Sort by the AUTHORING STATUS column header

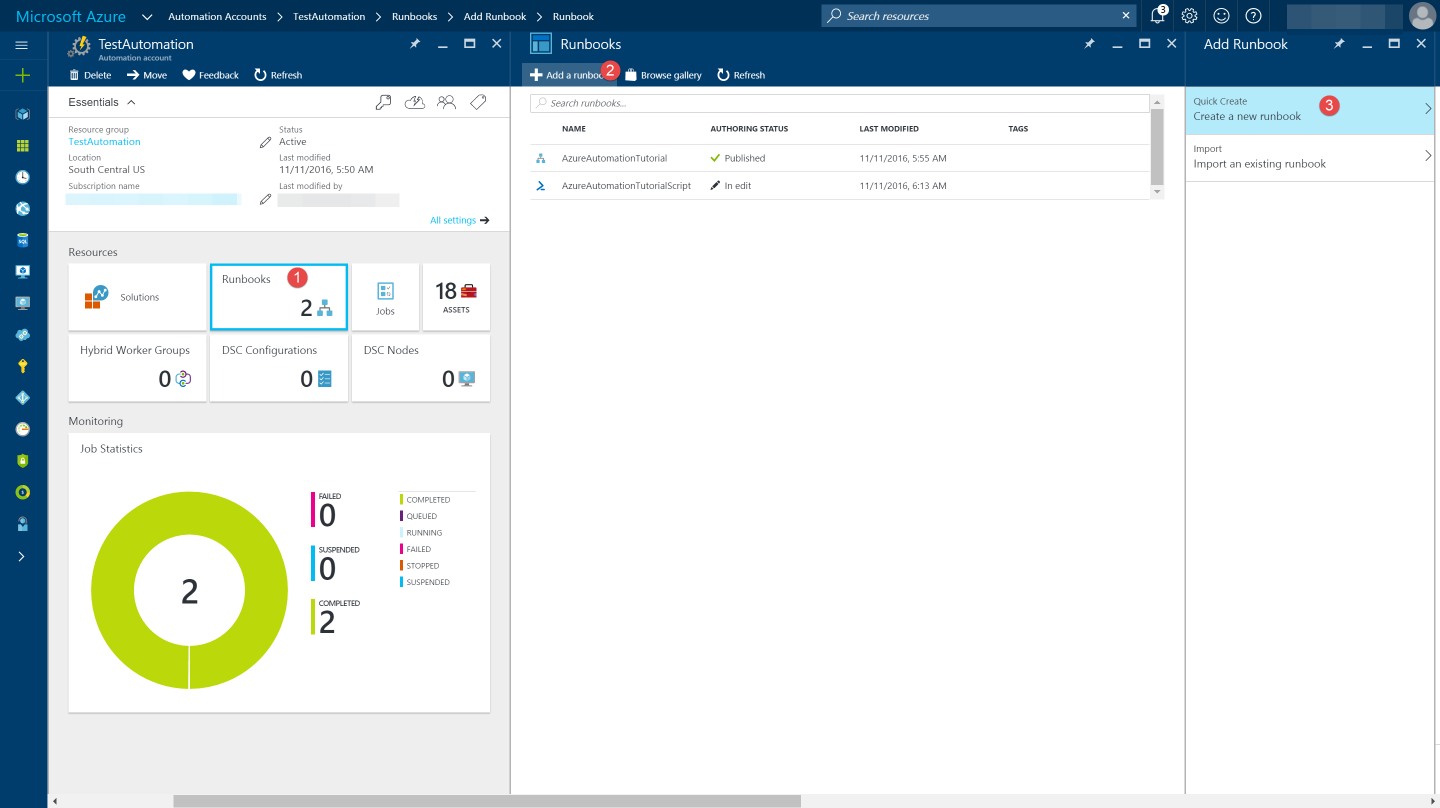(749, 129)
